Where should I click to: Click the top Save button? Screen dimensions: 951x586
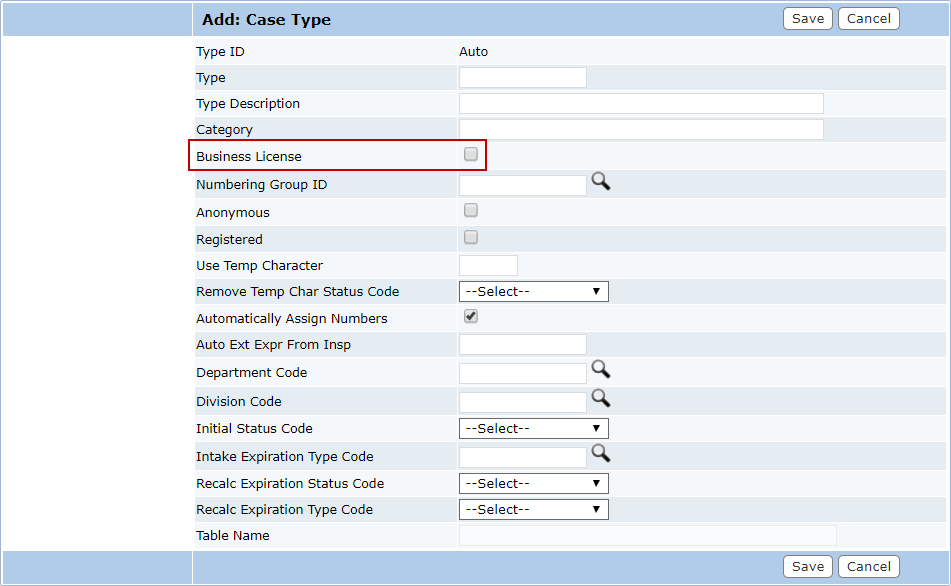pyautogui.click(x=807, y=19)
